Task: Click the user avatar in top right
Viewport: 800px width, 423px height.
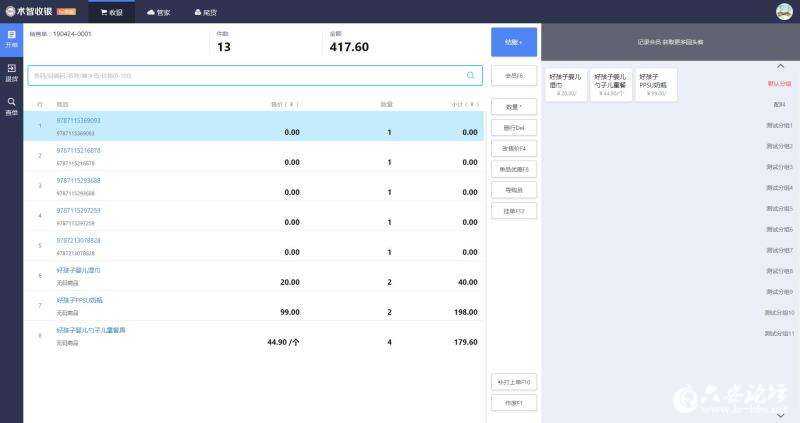Action: click(784, 12)
